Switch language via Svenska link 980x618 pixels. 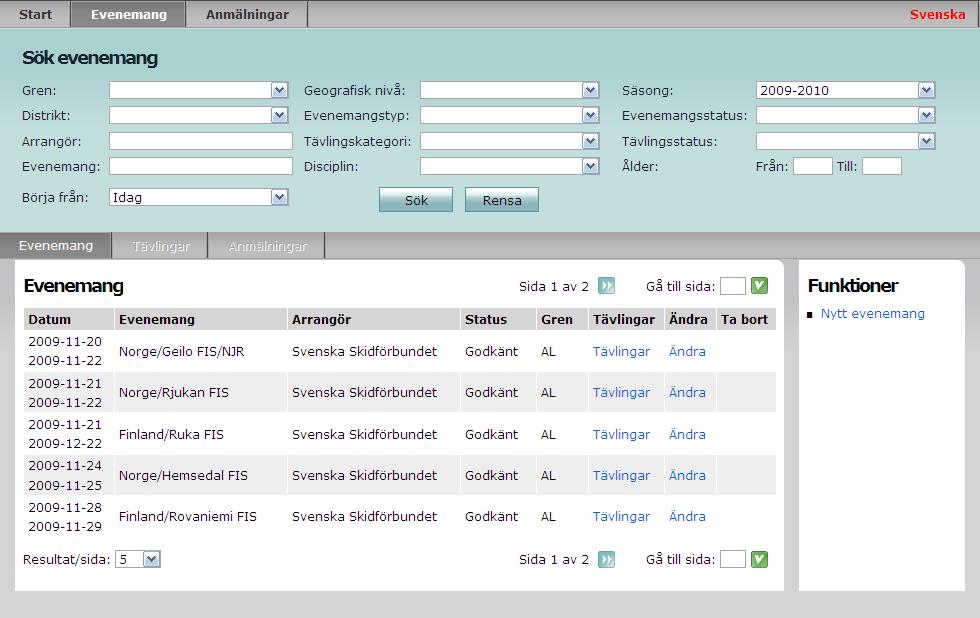click(x=937, y=14)
